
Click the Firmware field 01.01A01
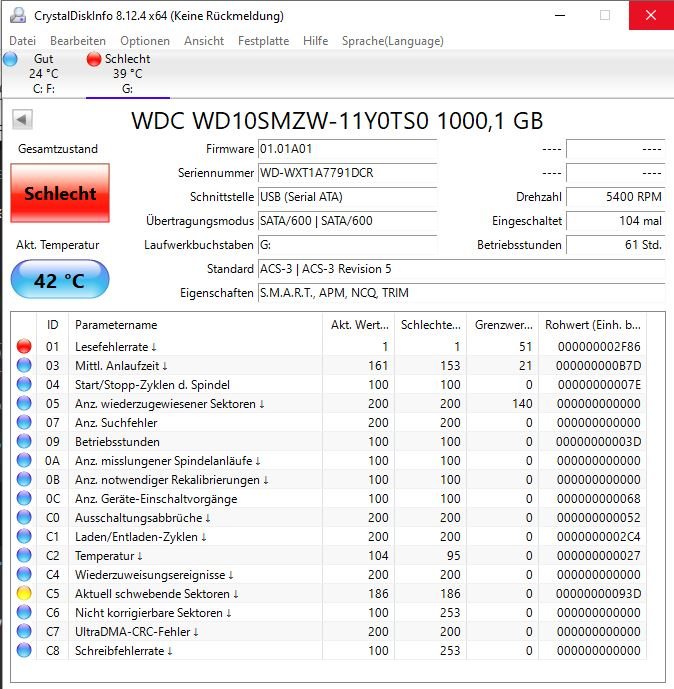click(x=347, y=149)
